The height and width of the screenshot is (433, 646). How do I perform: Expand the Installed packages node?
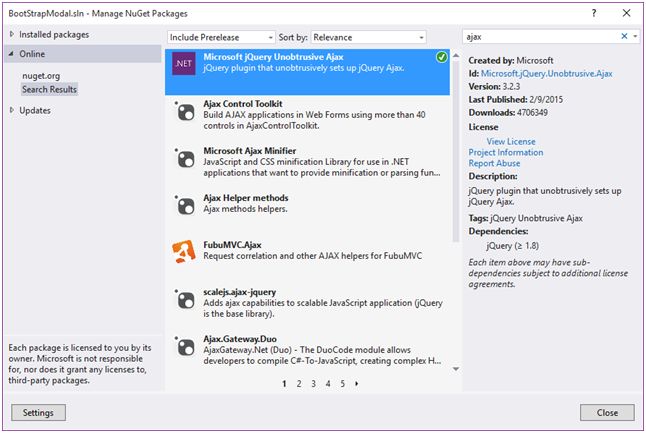12,34
